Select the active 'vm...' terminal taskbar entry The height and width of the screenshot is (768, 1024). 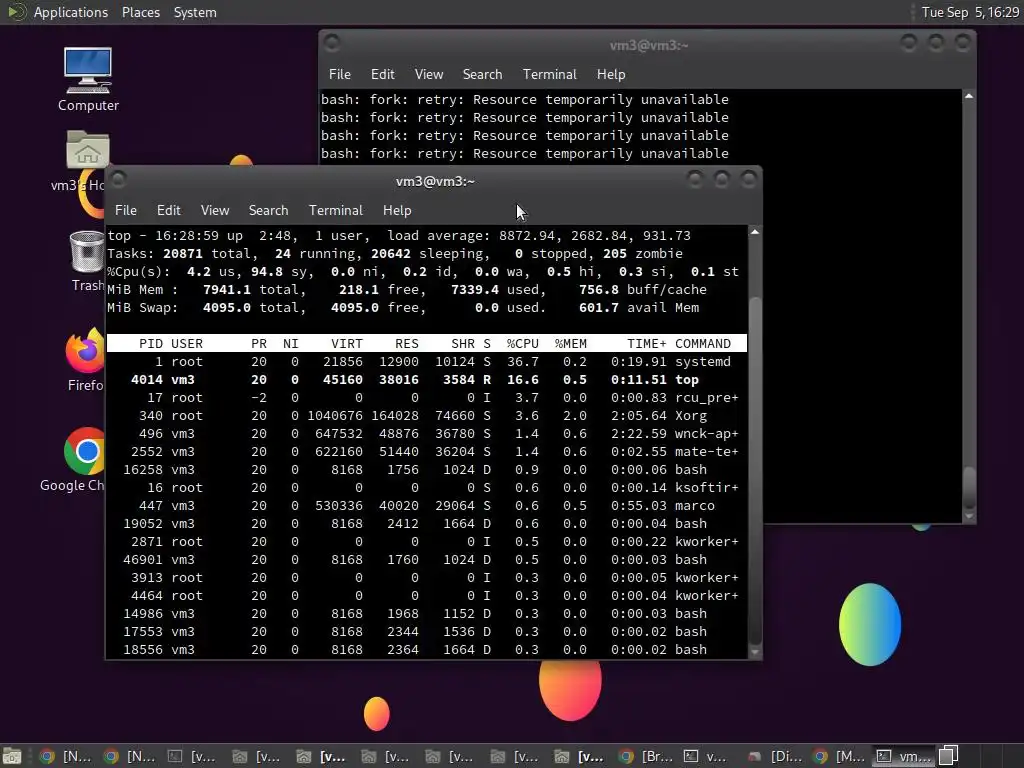tap(904, 756)
